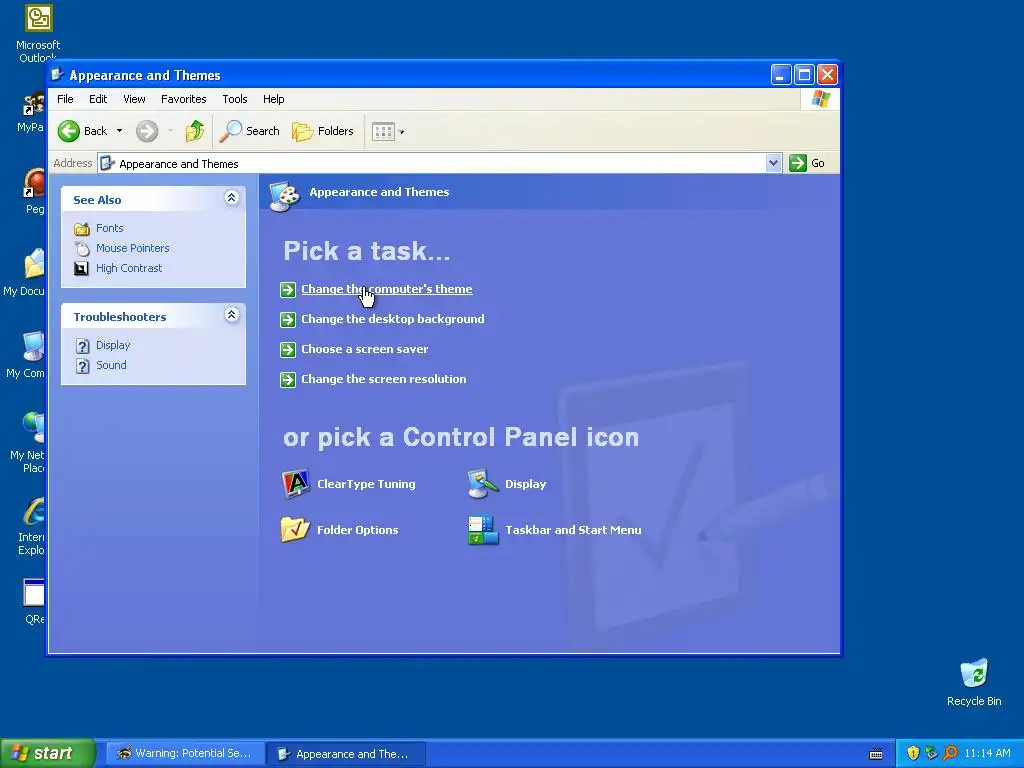The height and width of the screenshot is (768, 1024).
Task: Click Change the screen resolution
Action: [383, 379]
